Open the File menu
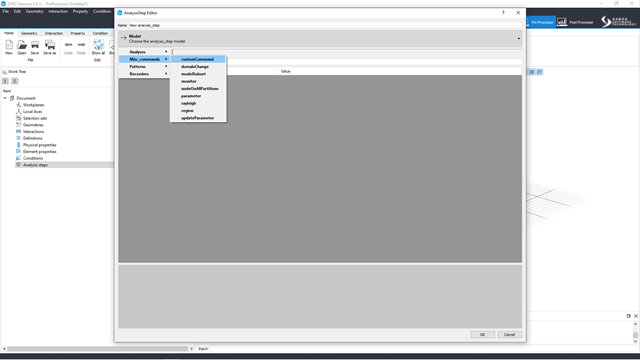Image resolution: width=640 pixels, height=360 pixels. (x=6, y=11)
